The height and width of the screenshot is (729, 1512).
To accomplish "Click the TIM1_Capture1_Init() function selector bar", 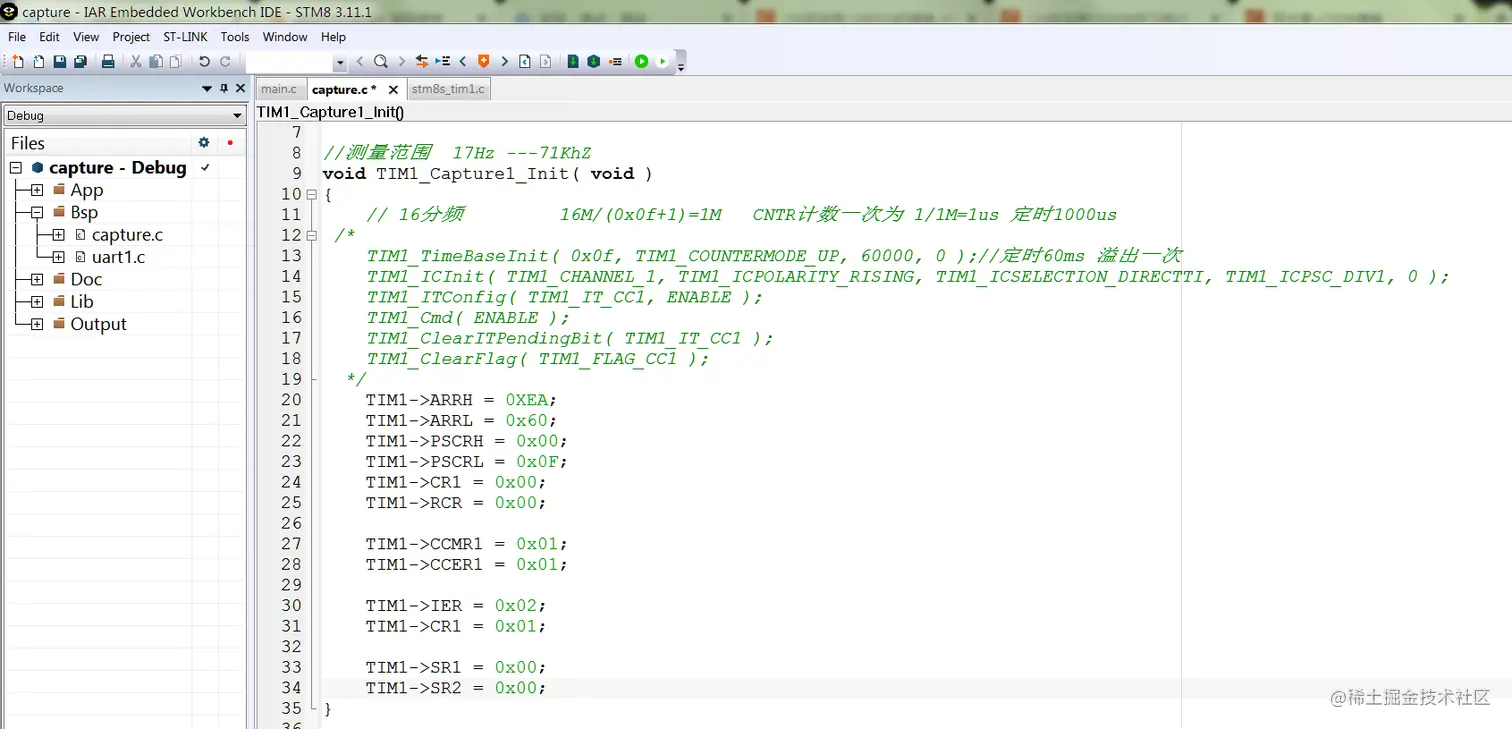I will (x=883, y=112).
